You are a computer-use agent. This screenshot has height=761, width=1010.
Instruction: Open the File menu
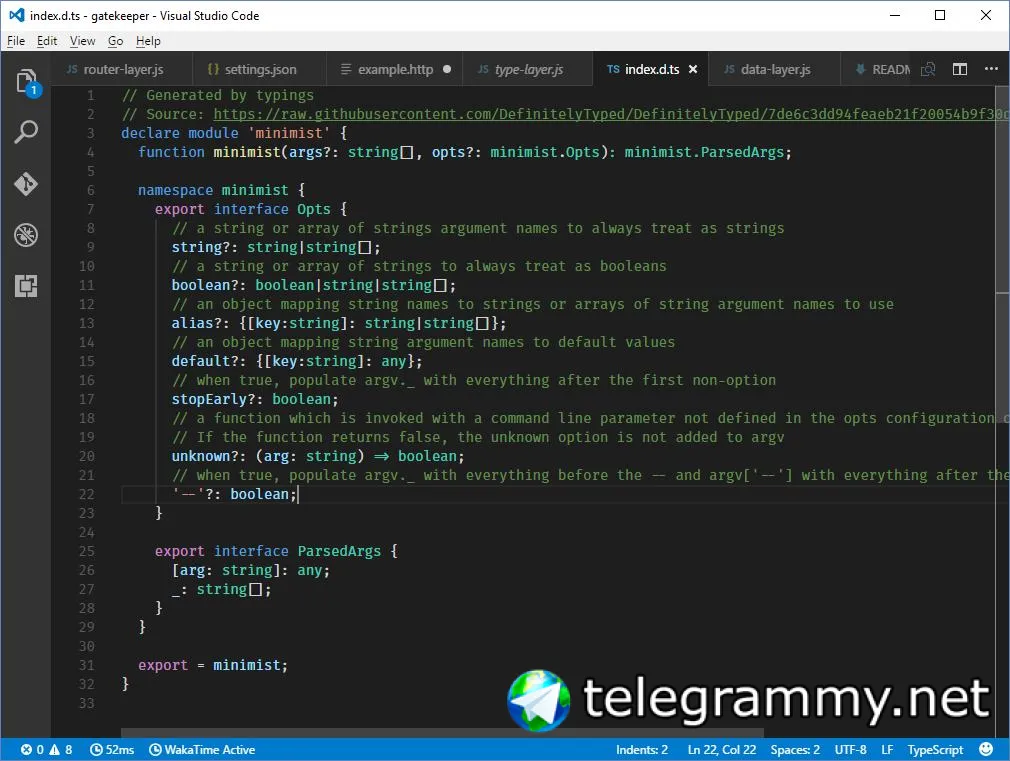coord(16,41)
